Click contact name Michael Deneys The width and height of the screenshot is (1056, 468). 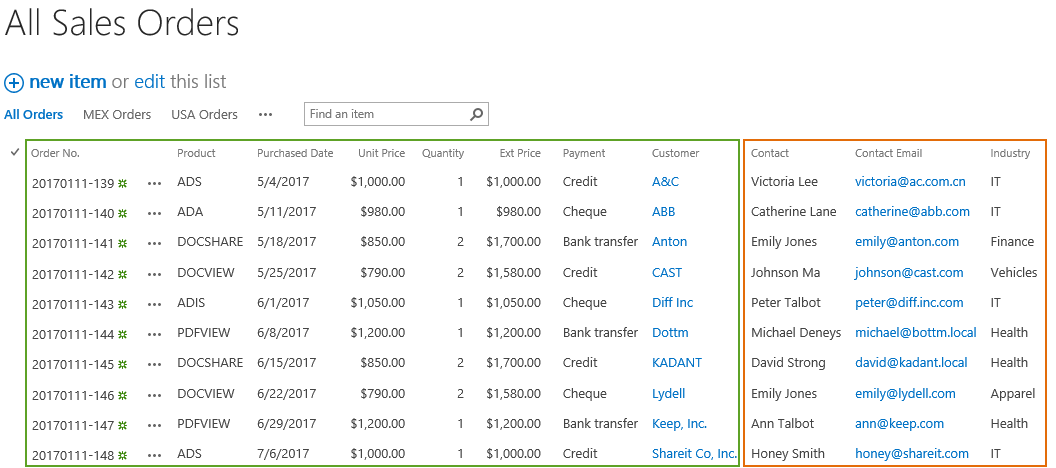[x=796, y=333]
